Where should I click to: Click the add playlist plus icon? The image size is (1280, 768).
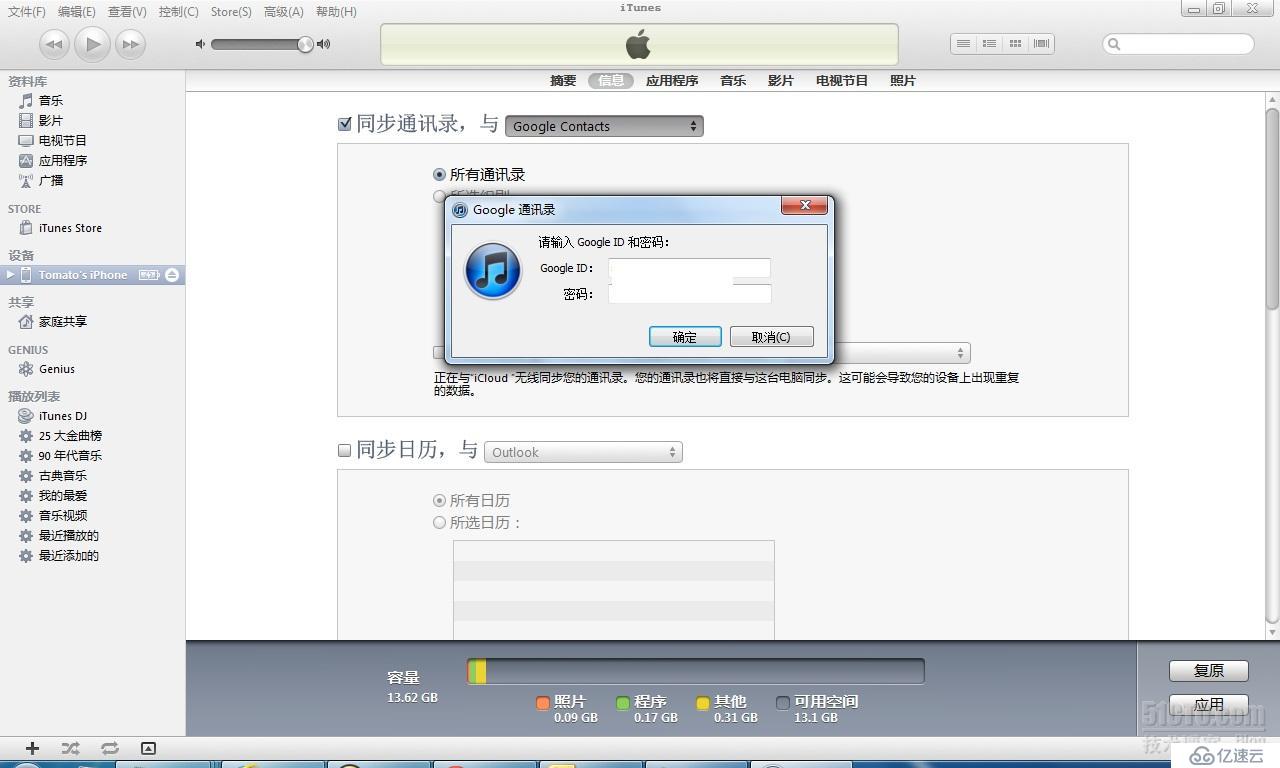coord(32,748)
